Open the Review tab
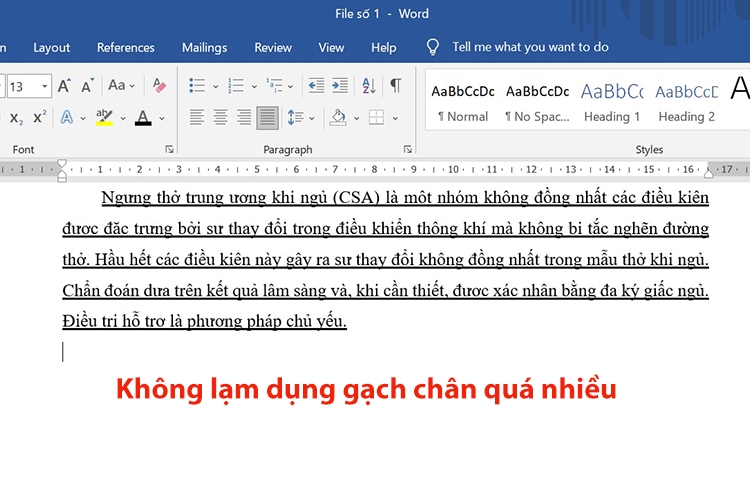The height and width of the screenshot is (500, 750). coord(273,47)
